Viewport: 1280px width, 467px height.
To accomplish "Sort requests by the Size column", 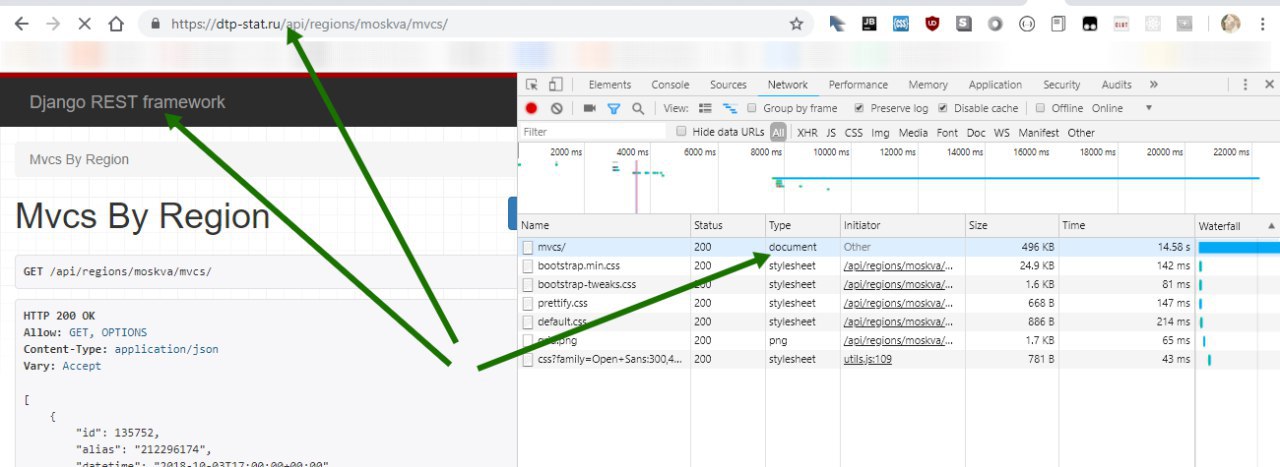I will [1012, 226].
